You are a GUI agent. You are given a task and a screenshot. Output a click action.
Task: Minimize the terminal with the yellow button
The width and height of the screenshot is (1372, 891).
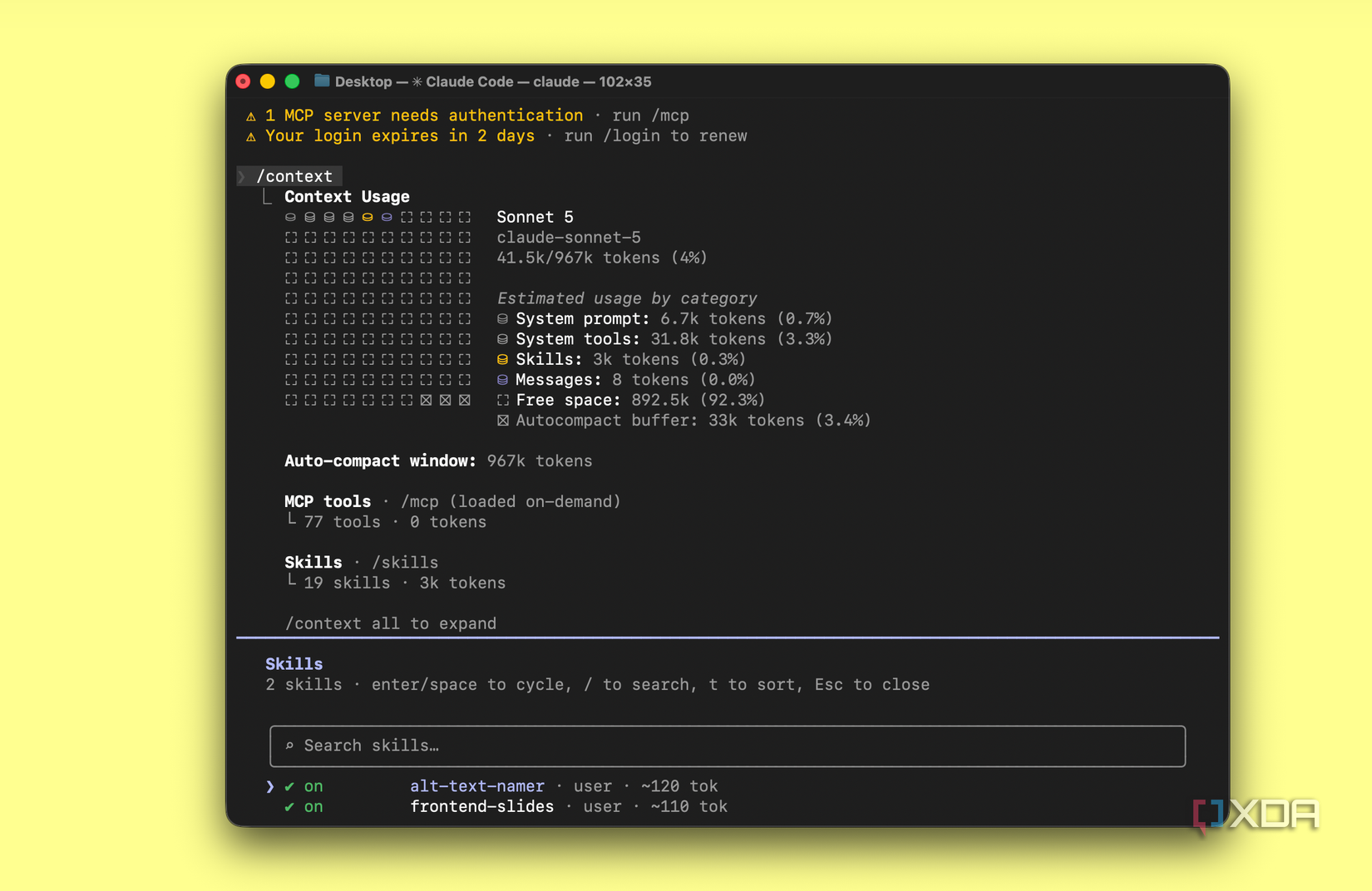pos(267,81)
